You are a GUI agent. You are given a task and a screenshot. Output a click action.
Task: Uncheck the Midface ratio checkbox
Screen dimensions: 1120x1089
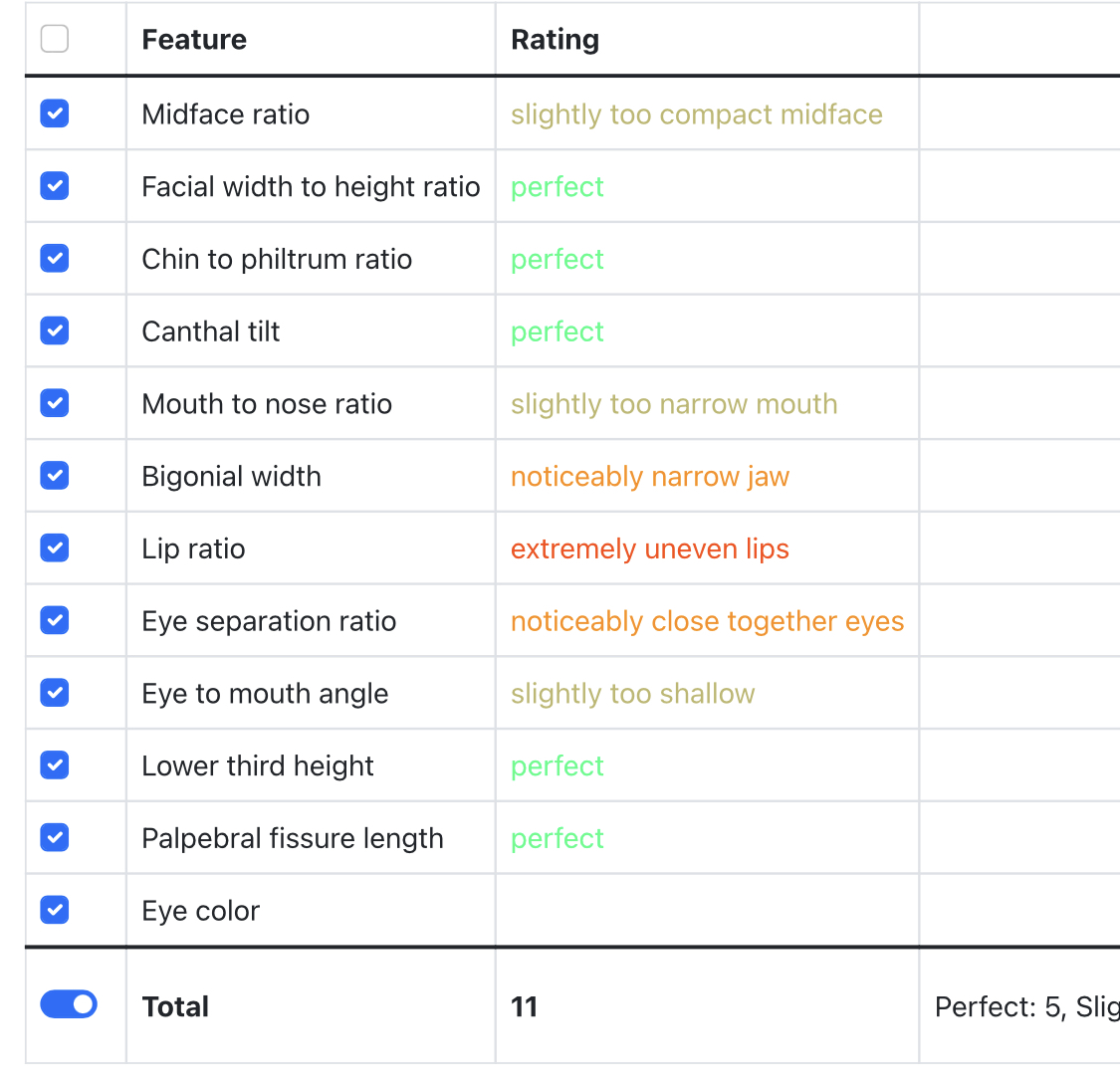(55, 113)
